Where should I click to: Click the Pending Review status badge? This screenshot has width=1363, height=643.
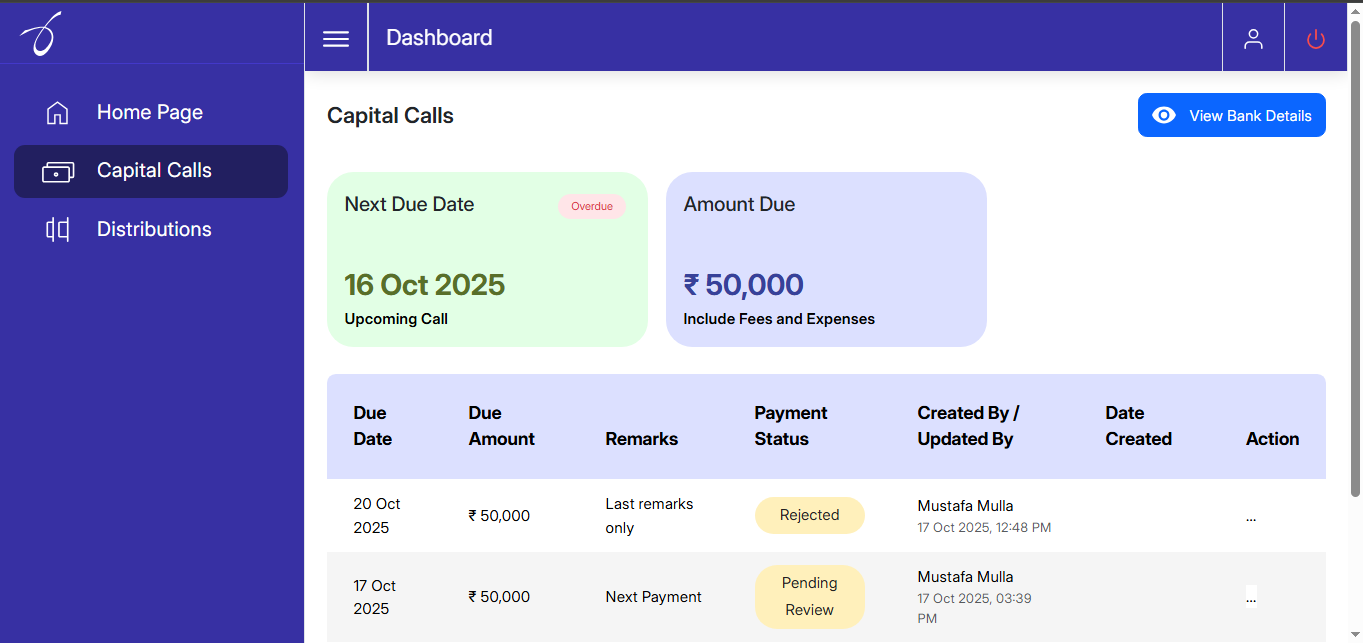(x=809, y=597)
